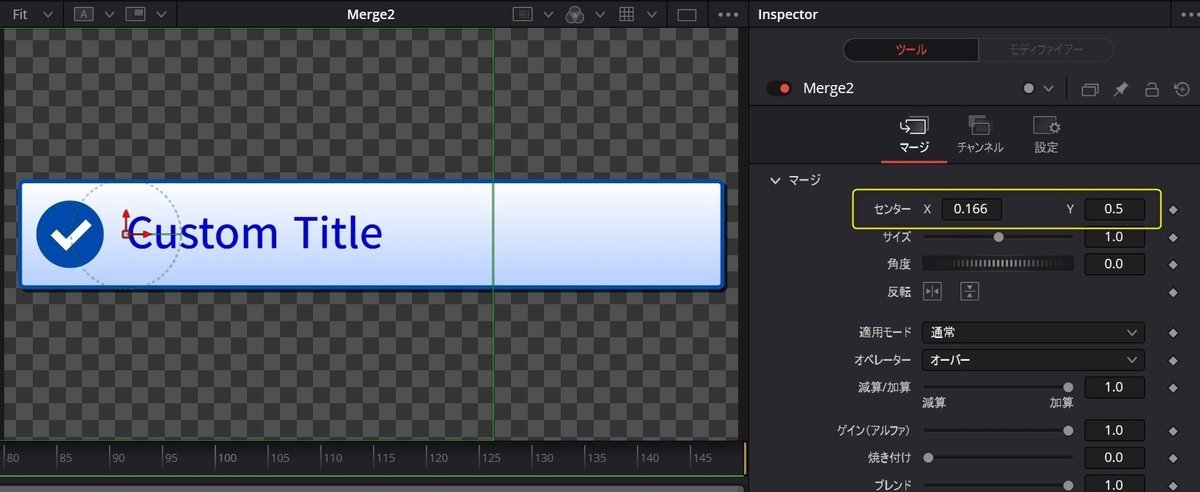
Task: Click the single viewer rectangle icon
Action: click(x=686, y=14)
